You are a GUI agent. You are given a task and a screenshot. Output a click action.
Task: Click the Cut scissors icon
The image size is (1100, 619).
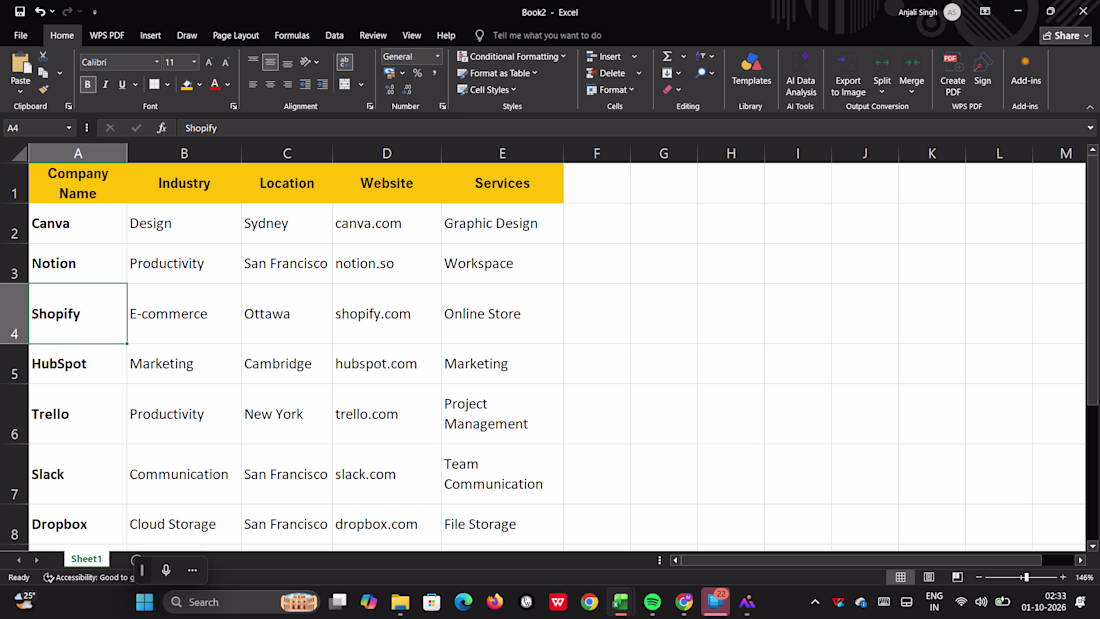point(43,56)
